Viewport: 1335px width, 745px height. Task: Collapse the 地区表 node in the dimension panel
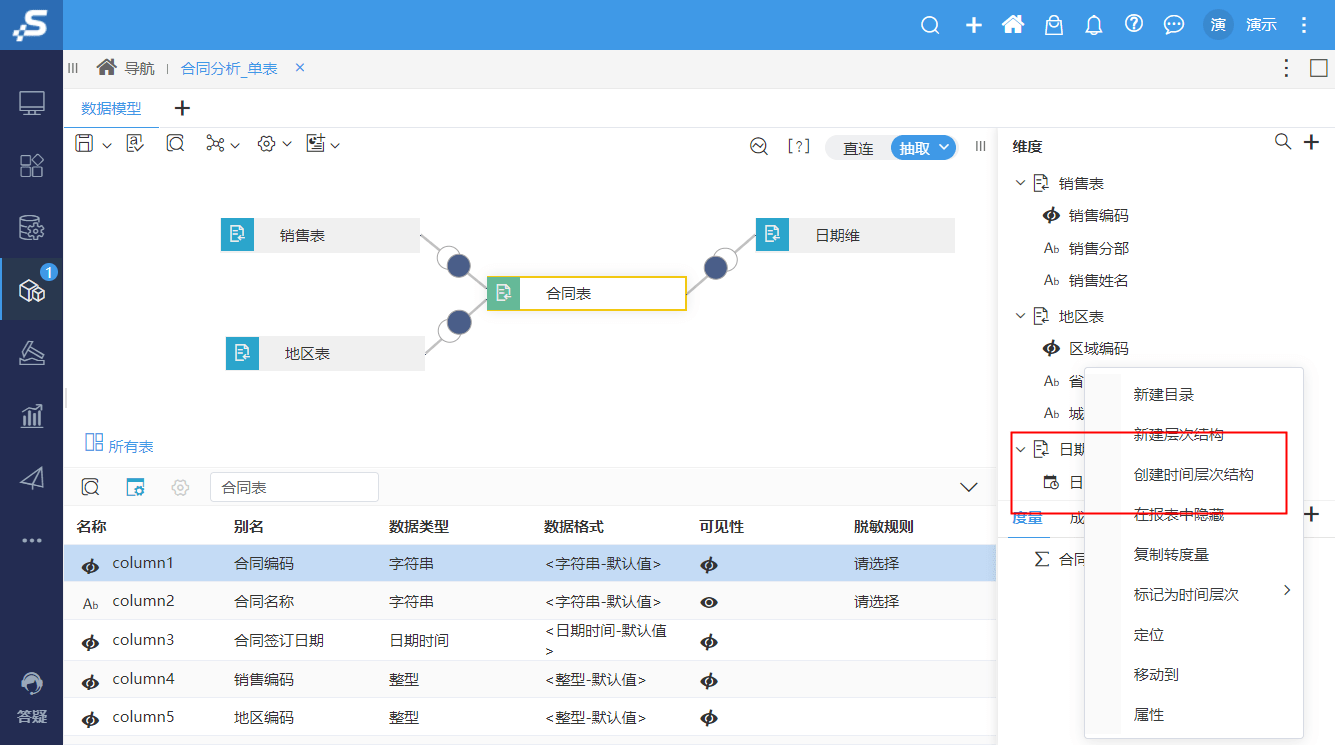[x=1021, y=315]
